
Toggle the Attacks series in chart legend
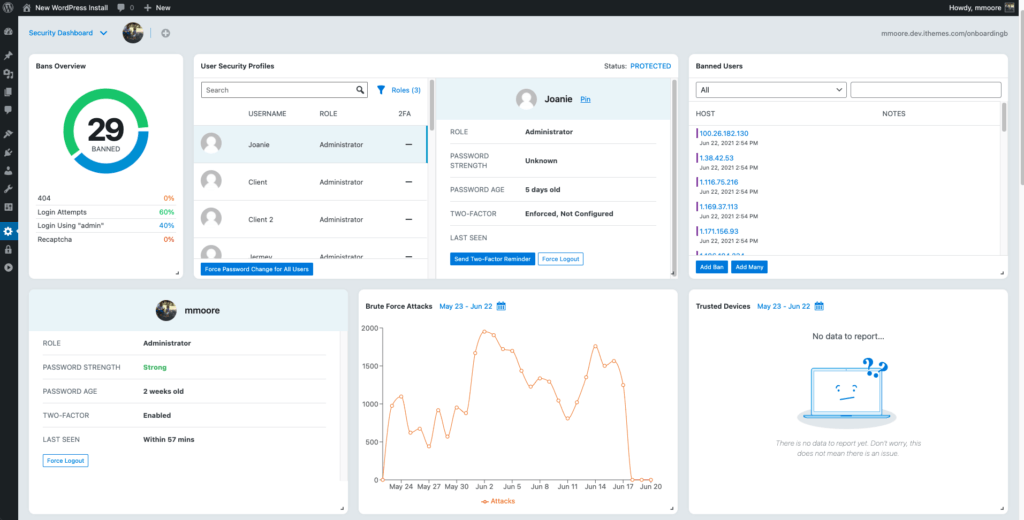click(x=498, y=500)
